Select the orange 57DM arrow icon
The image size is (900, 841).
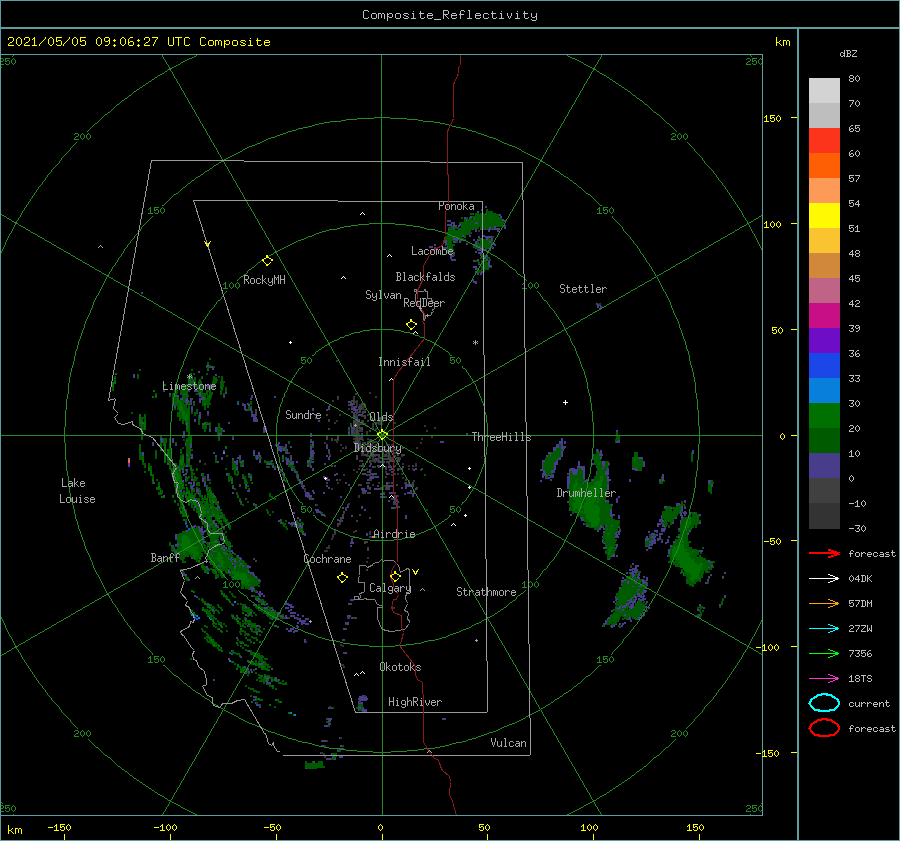[x=824, y=603]
